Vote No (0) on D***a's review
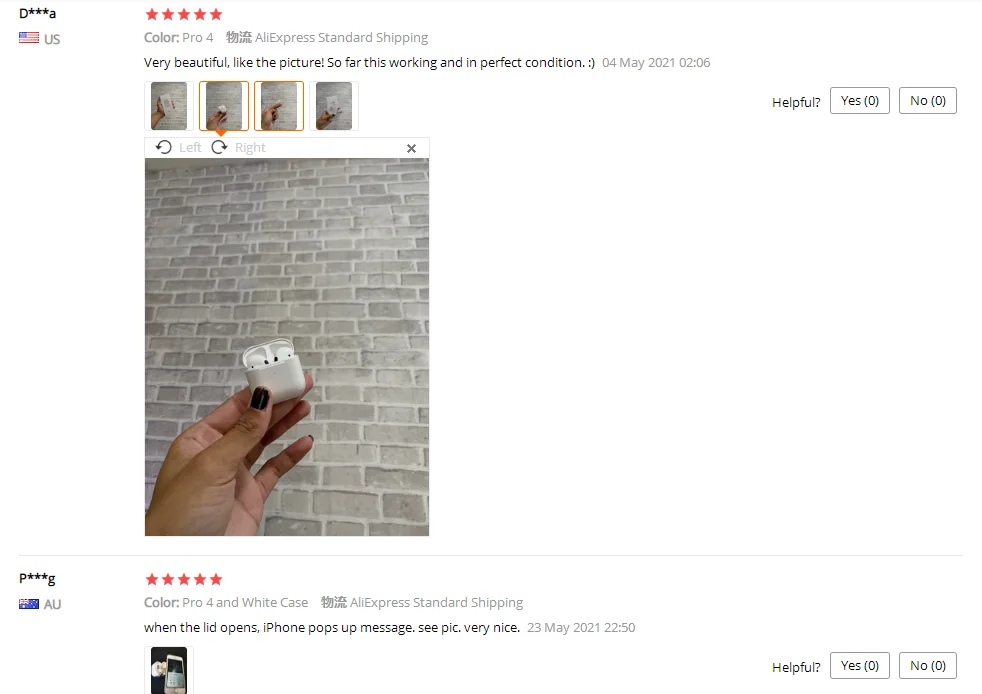 [x=928, y=101]
